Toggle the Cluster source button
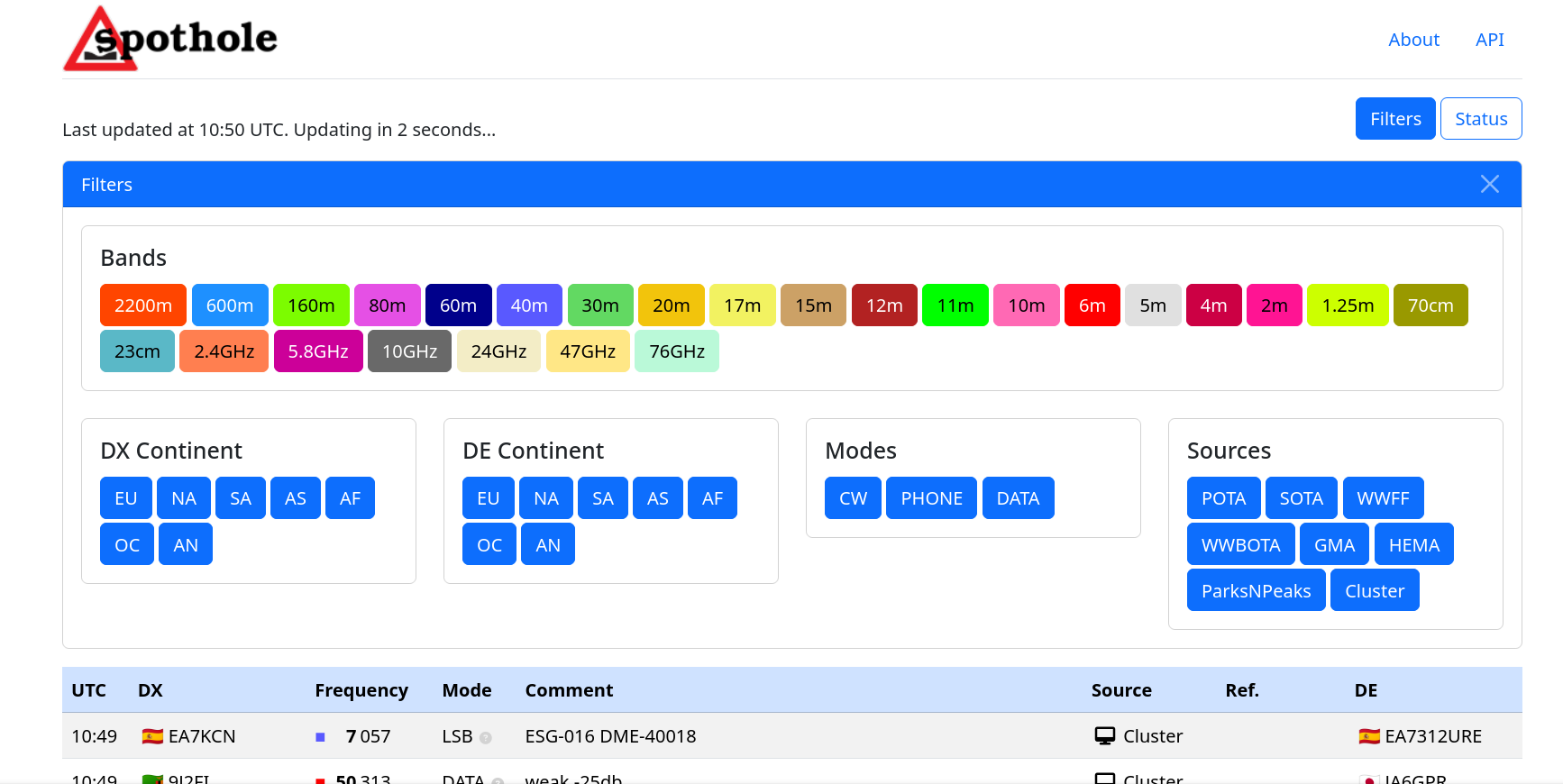Screen dimensions: 1563x784 pyautogui.click(x=1374, y=590)
